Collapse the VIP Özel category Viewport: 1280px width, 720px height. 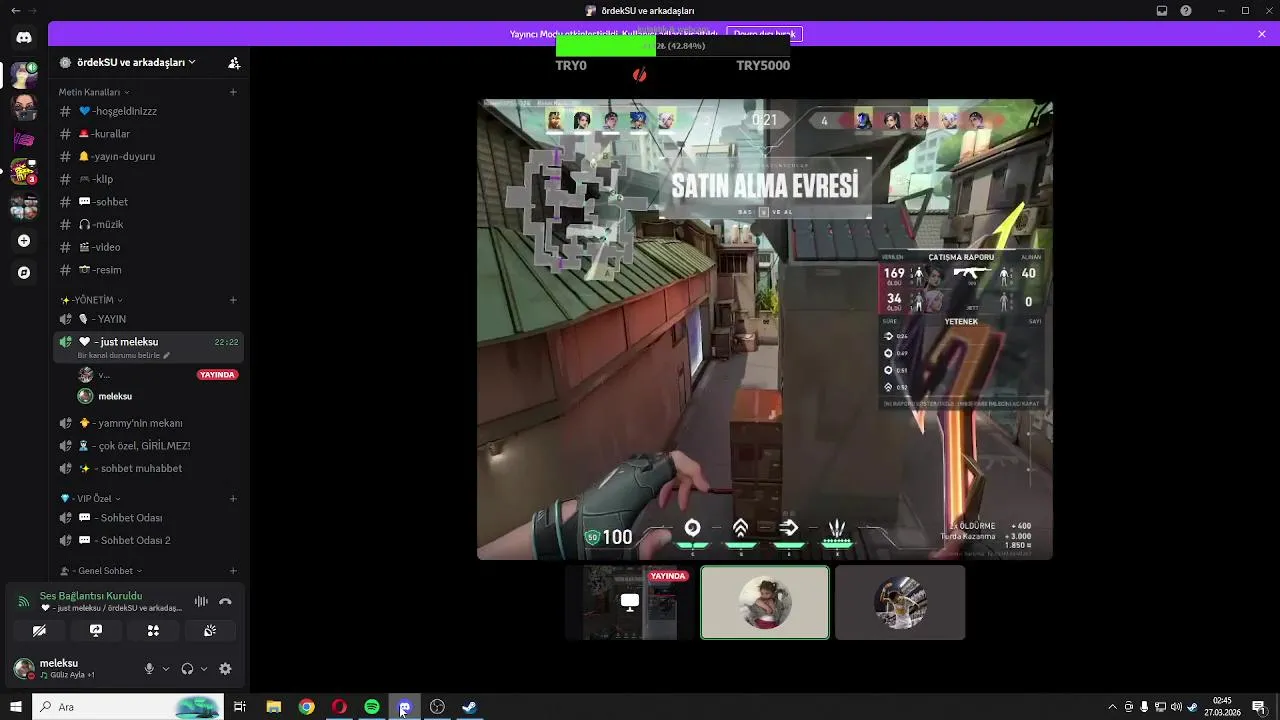(90, 499)
